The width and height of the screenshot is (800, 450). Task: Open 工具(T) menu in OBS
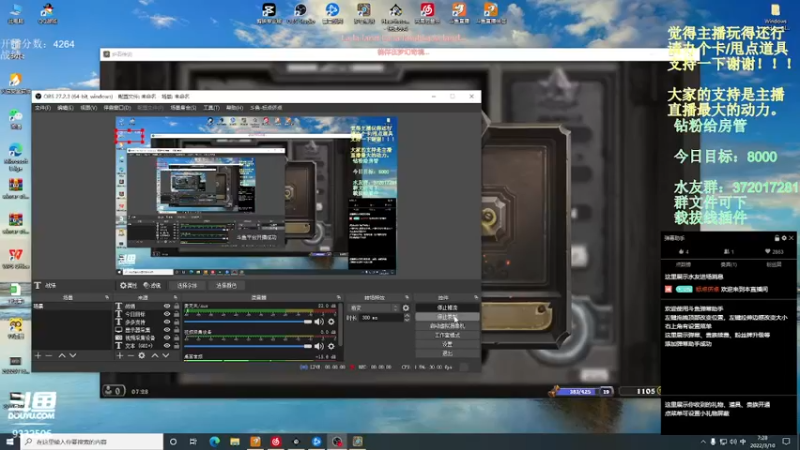tap(211, 108)
